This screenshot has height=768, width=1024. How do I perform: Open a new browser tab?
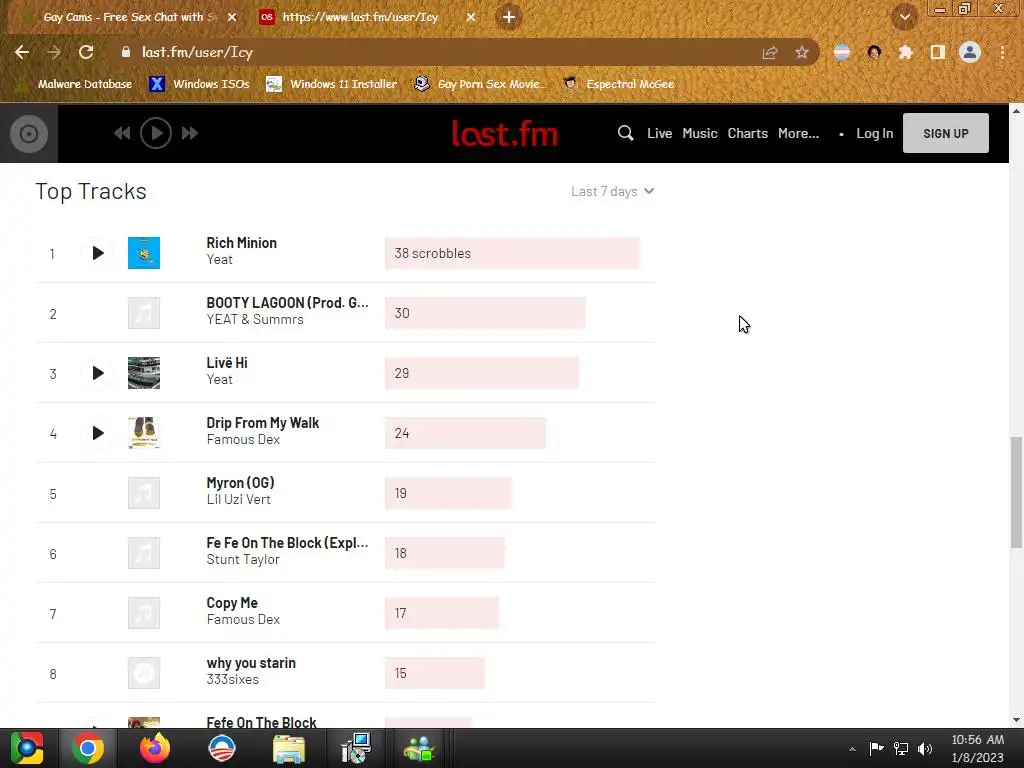coord(509,17)
